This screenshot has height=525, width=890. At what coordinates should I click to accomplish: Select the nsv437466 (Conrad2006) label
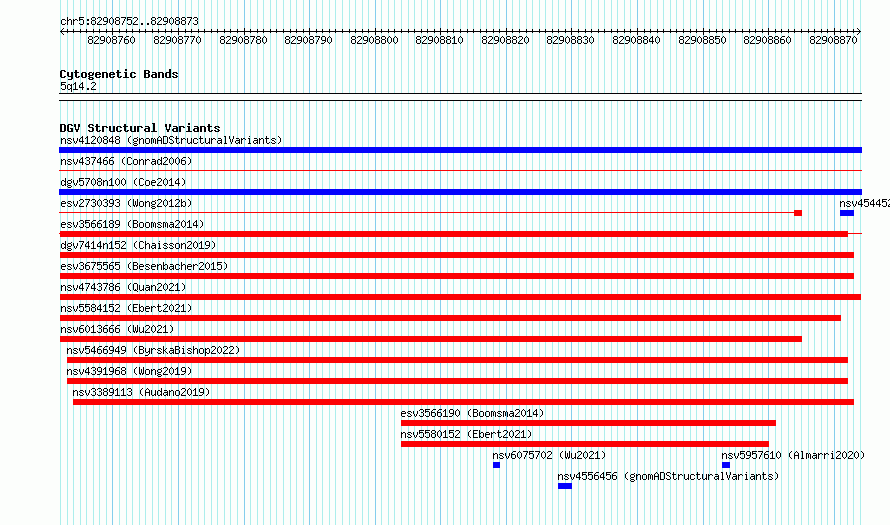click(x=126, y=161)
